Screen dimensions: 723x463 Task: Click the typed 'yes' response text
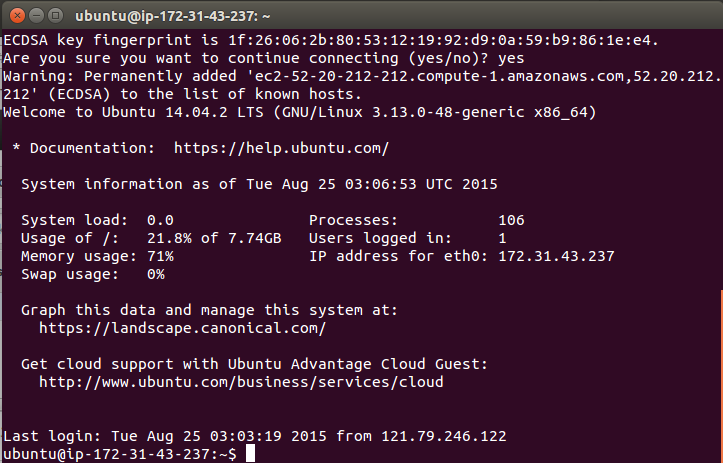click(511, 59)
